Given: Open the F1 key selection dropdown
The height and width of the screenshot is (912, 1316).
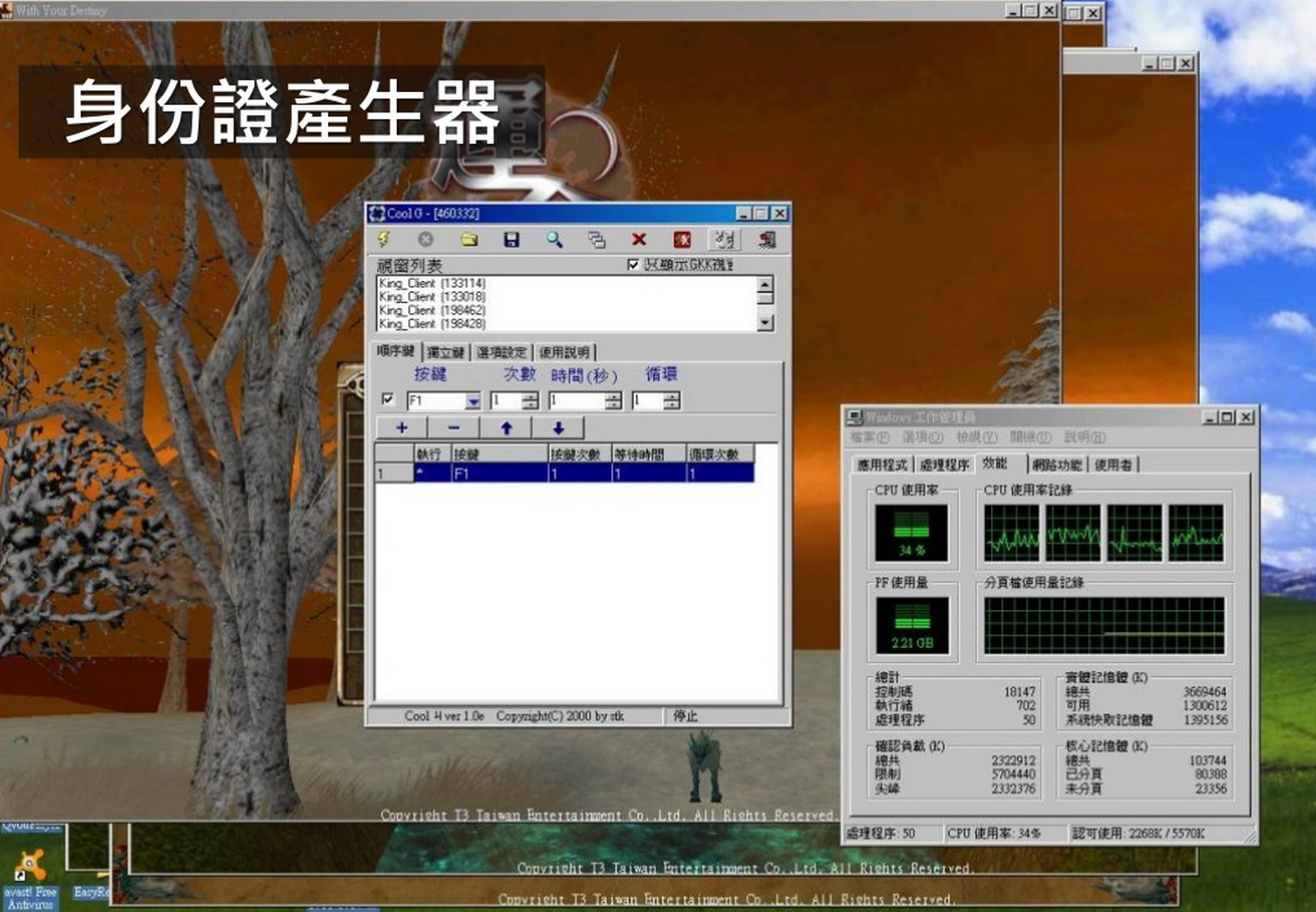Looking at the screenshot, I should (x=472, y=402).
